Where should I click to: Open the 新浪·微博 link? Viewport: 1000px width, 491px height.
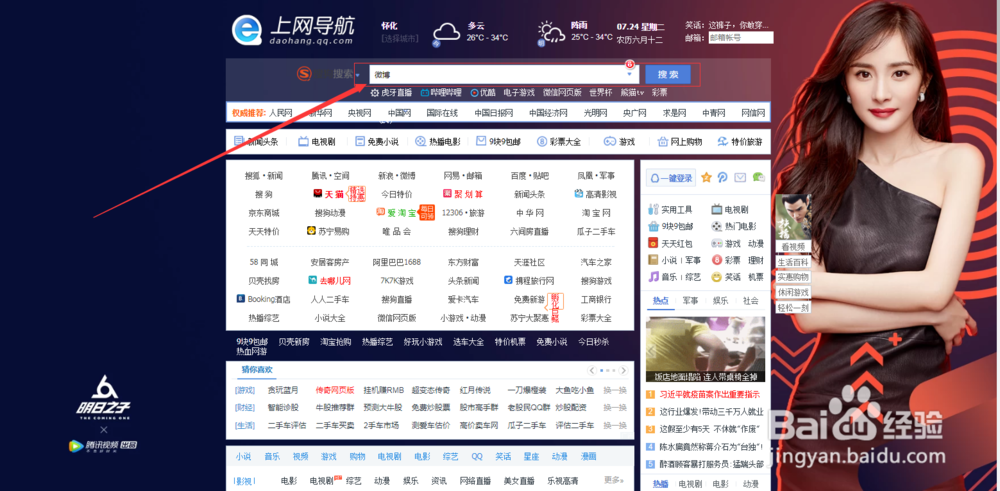pos(396,176)
